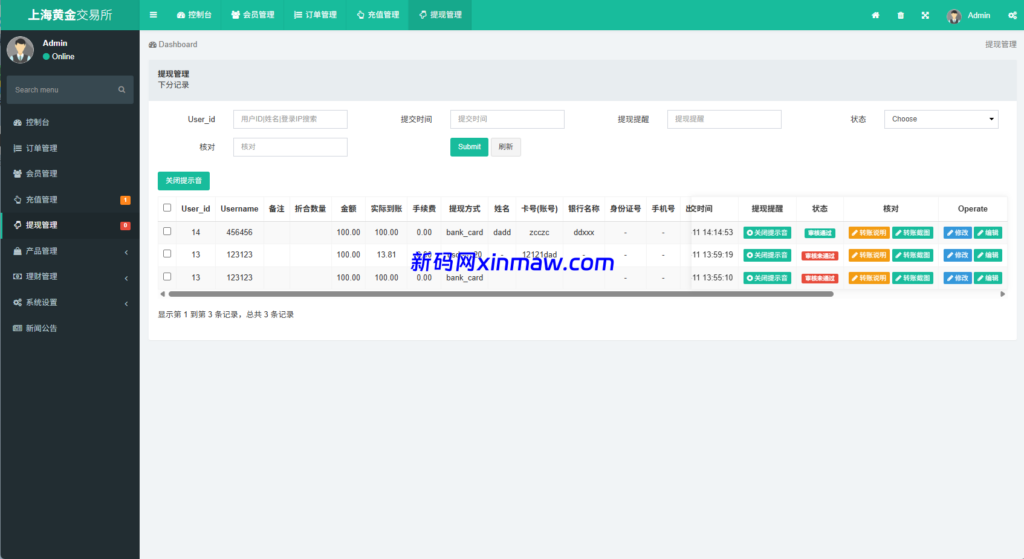Click the Search menu box in sidebar
This screenshot has width=1024, height=559.
pyautogui.click(x=70, y=90)
